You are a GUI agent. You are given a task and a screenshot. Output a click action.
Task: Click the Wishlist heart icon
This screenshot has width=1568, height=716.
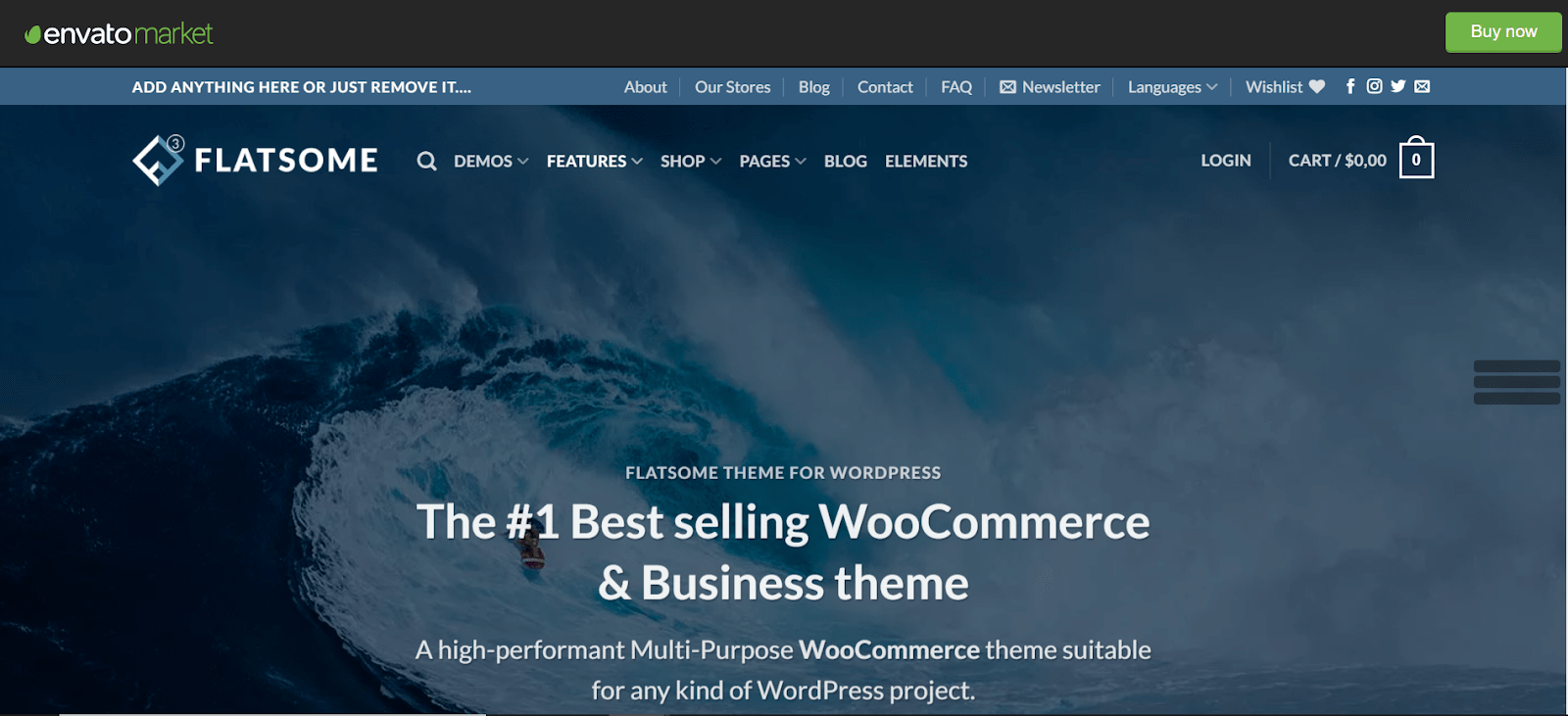tap(1317, 87)
